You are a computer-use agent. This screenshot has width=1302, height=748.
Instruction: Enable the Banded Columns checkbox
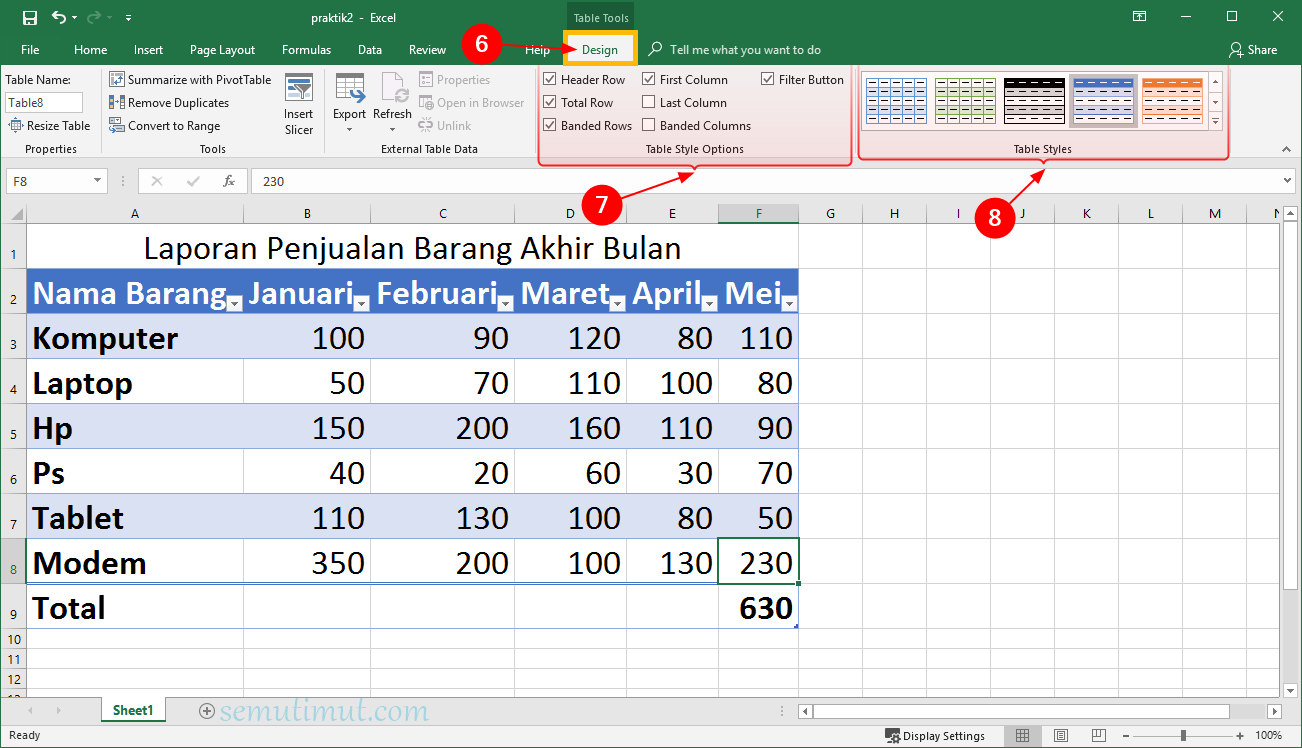tap(649, 126)
